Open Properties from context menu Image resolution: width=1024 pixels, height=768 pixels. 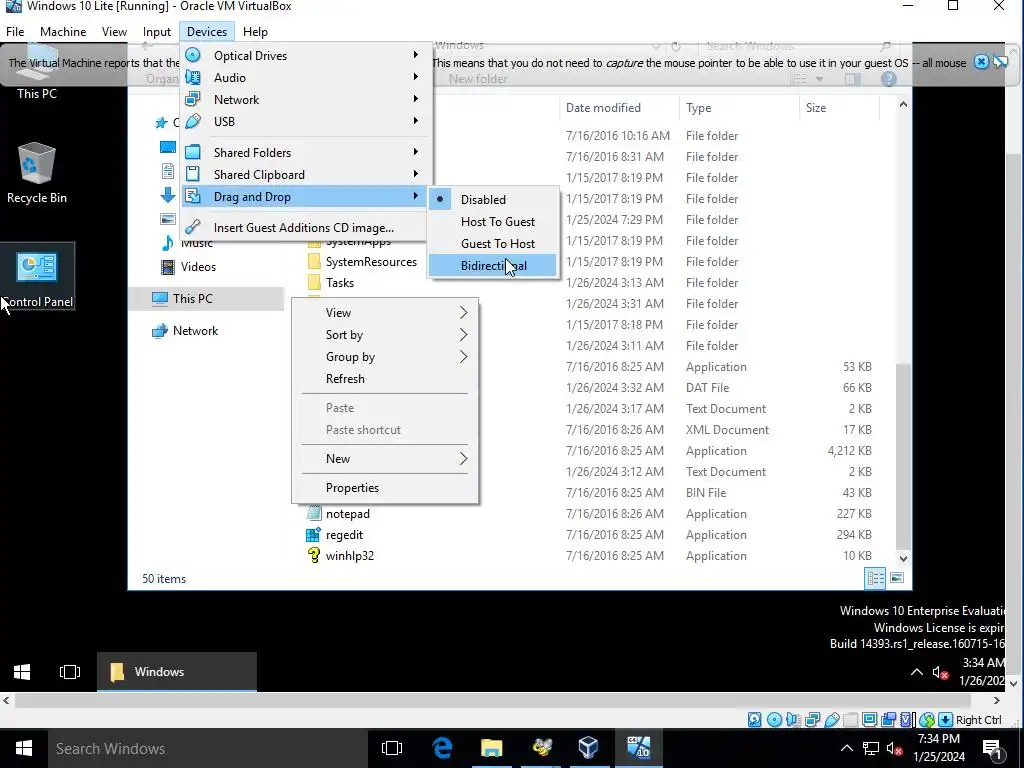[x=385, y=488]
